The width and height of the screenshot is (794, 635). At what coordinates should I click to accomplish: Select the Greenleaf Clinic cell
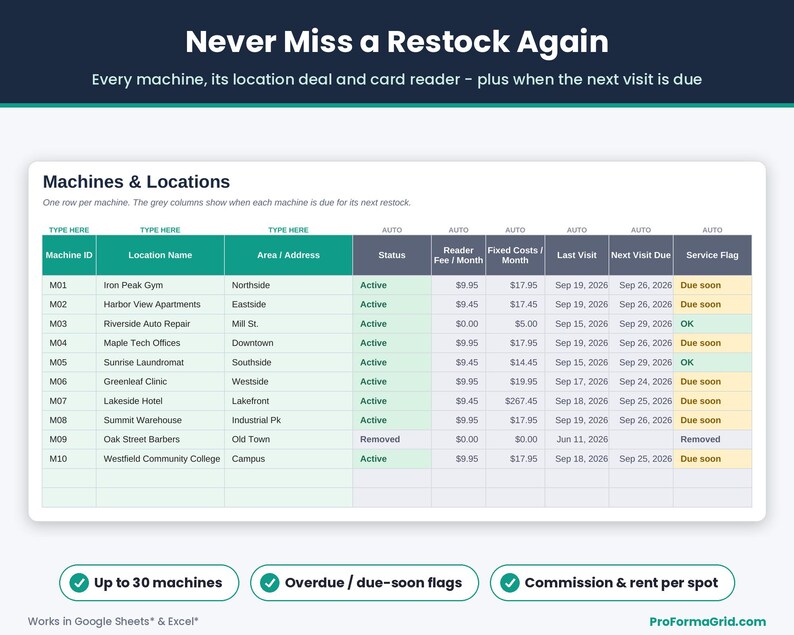click(x=160, y=382)
